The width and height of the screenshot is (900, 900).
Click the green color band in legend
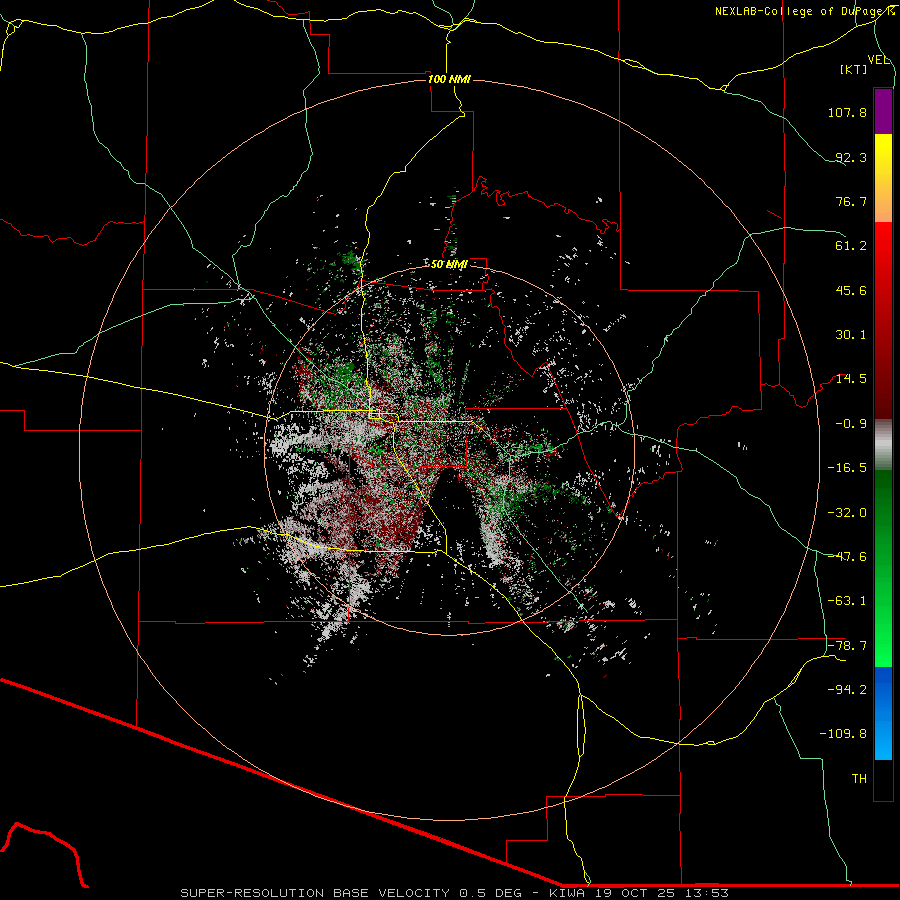(883, 568)
